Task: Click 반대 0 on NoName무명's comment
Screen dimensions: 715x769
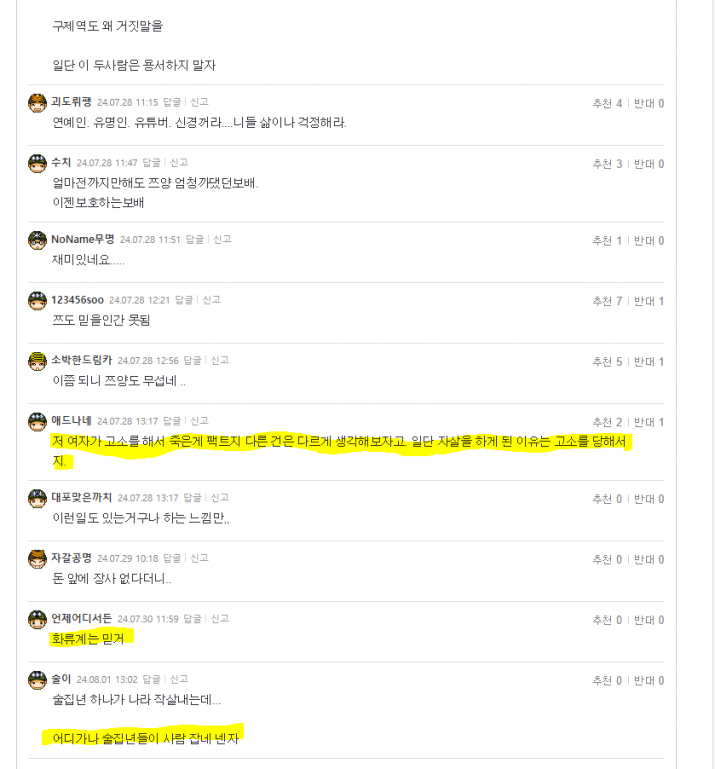Action: click(x=649, y=241)
